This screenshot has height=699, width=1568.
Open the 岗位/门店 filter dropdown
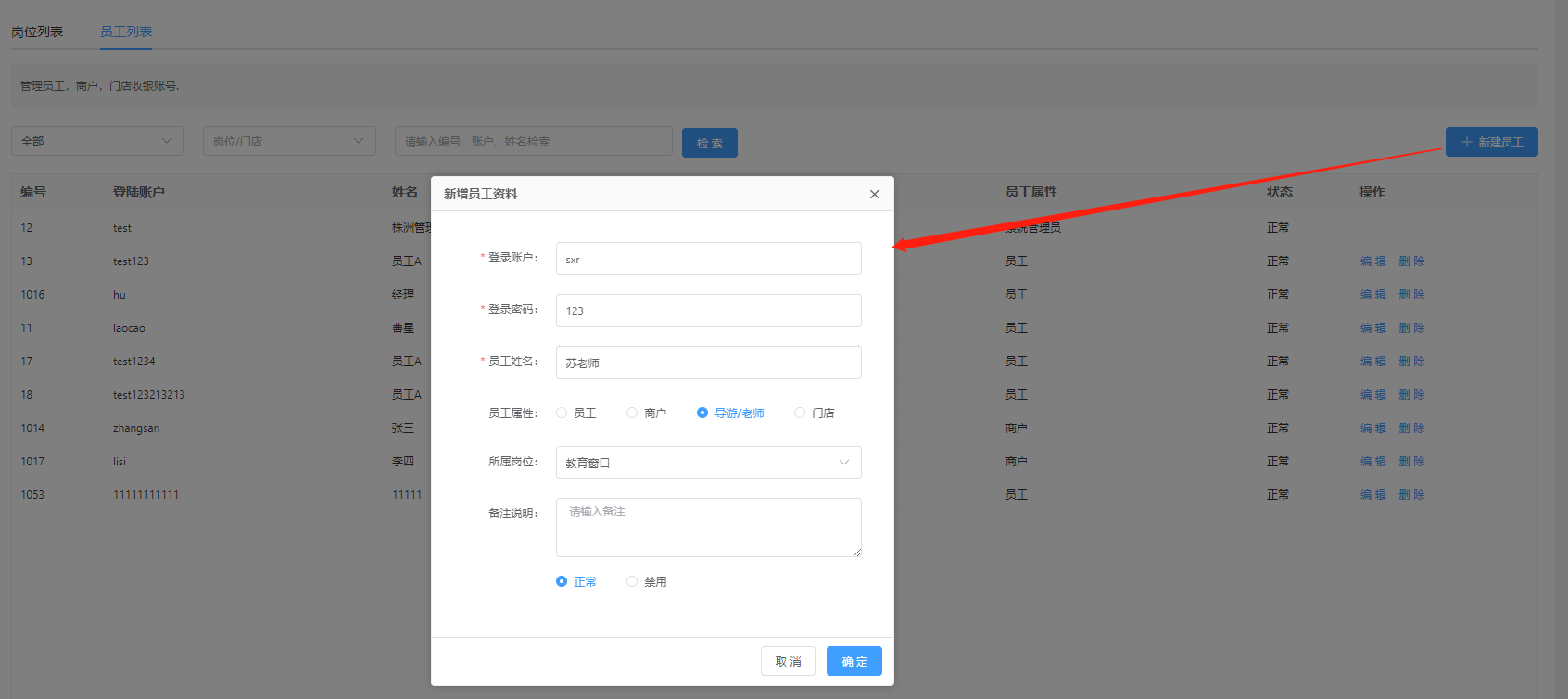(288, 141)
